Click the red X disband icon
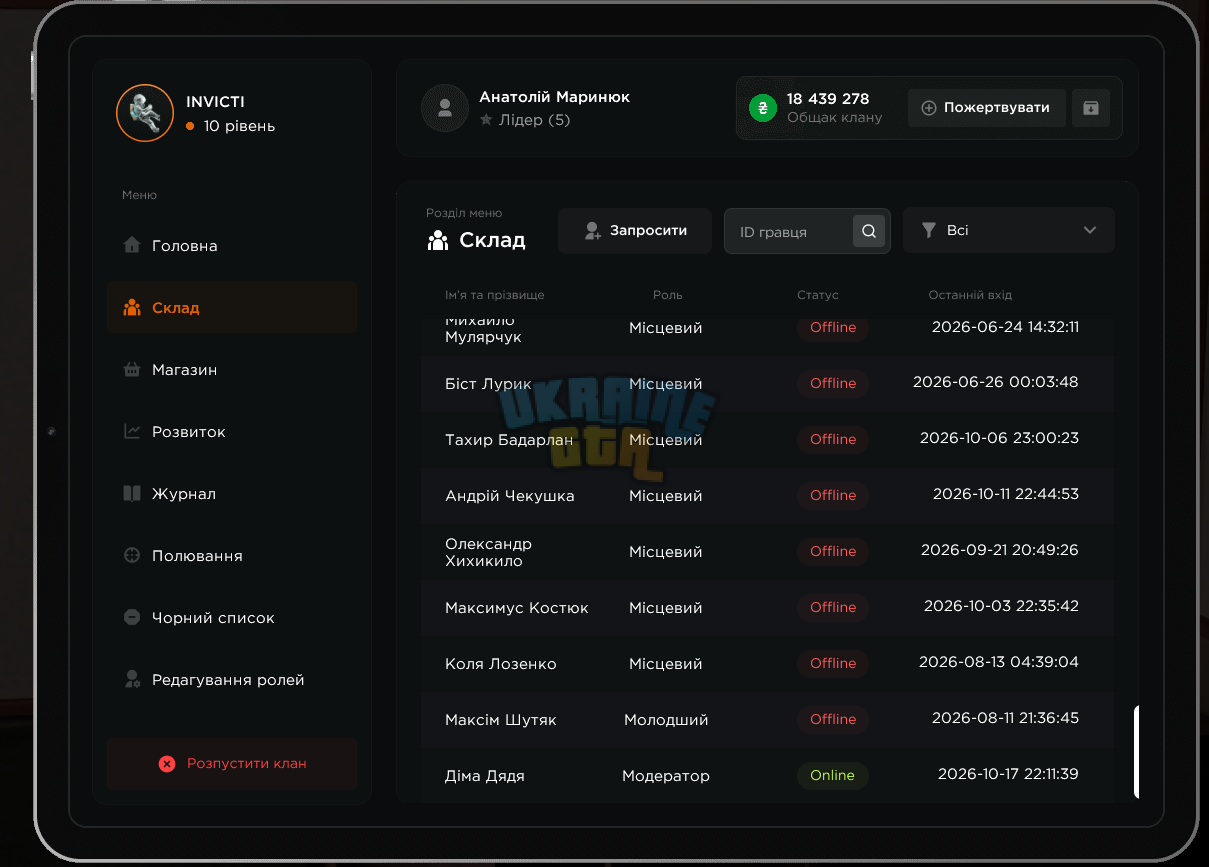 tap(167, 764)
